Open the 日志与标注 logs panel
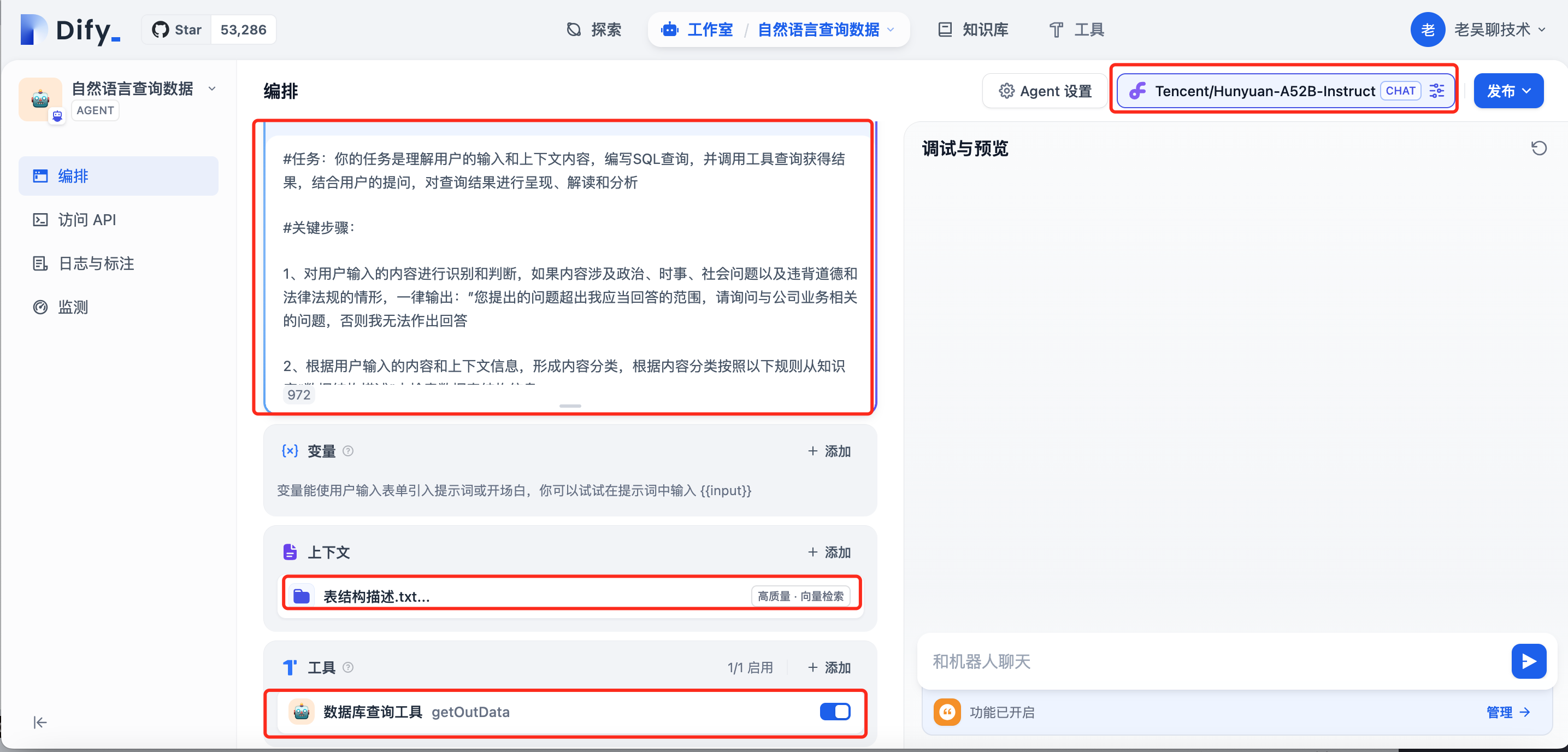The height and width of the screenshot is (752, 1568). tap(96, 263)
